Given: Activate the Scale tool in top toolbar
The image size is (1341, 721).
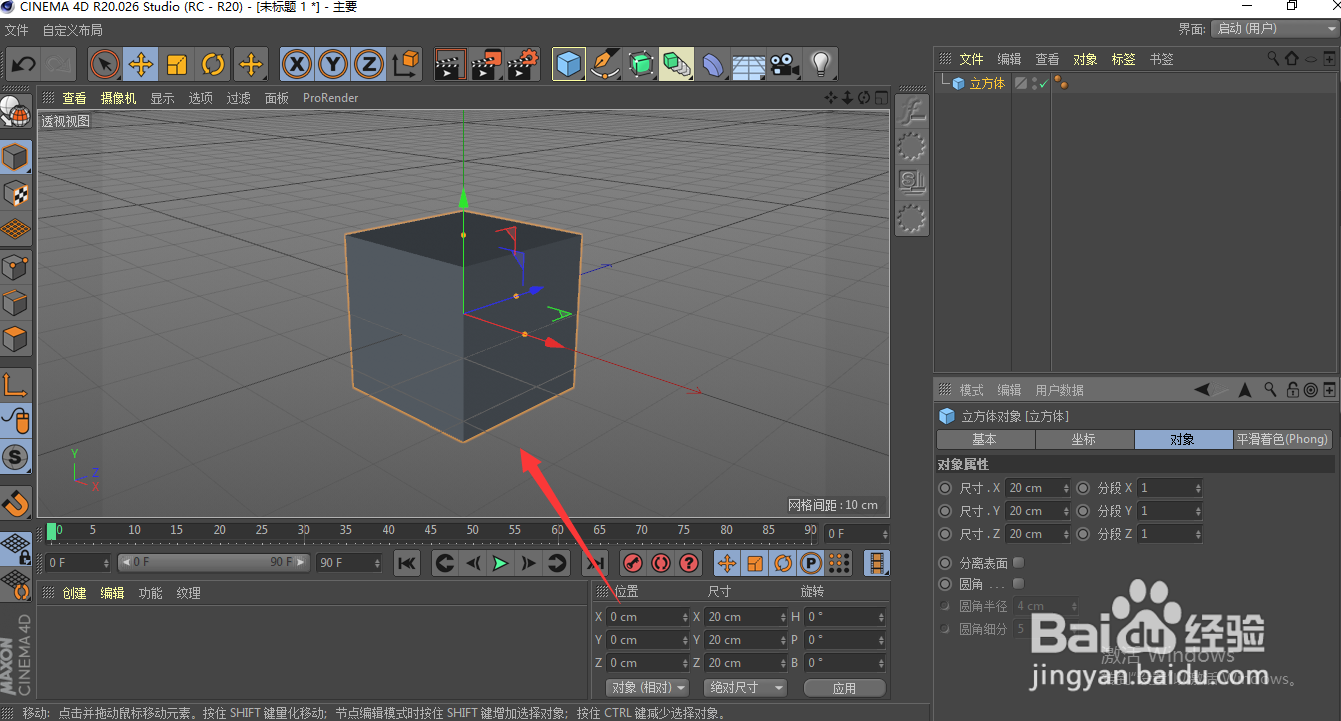Looking at the screenshot, I should pos(177,65).
